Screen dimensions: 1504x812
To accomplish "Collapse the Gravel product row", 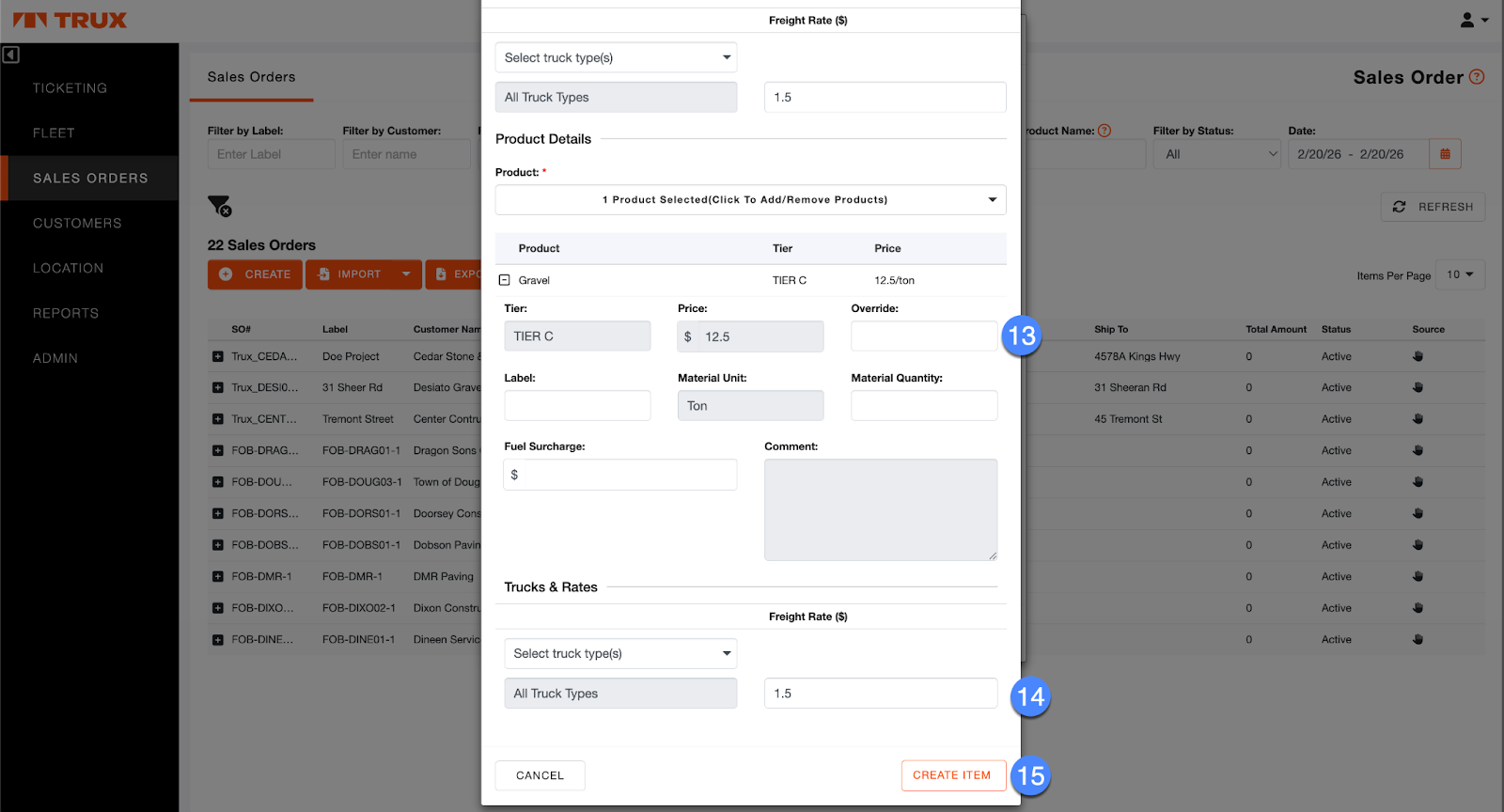I will point(504,280).
